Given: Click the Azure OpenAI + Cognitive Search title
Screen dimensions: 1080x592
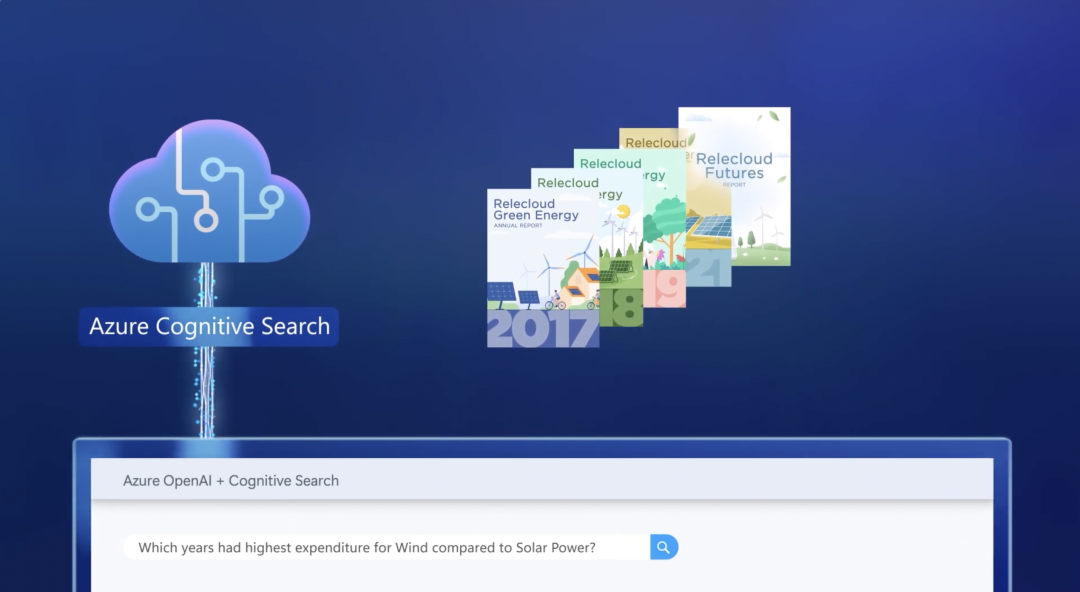Looking at the screenshot, I should pyautogui.click(x=231, y=480).
